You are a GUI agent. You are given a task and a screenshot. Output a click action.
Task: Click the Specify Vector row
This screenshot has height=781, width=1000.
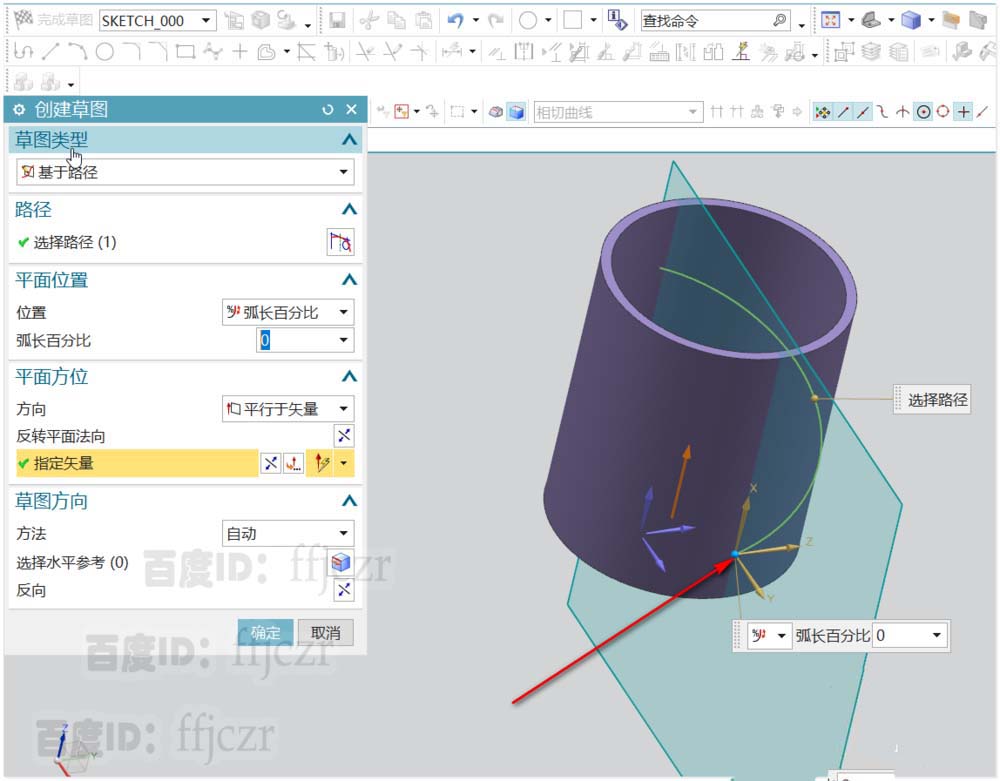point(137,463)
